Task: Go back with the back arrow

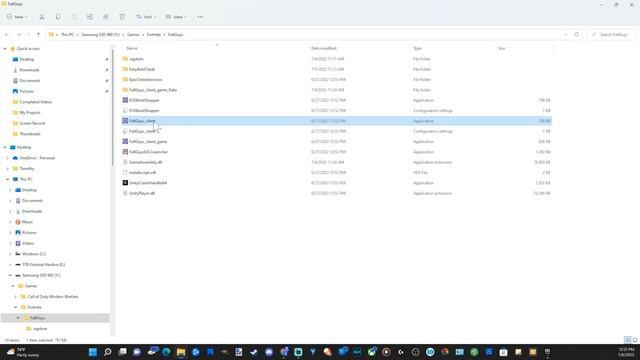Action: point(7,35)
